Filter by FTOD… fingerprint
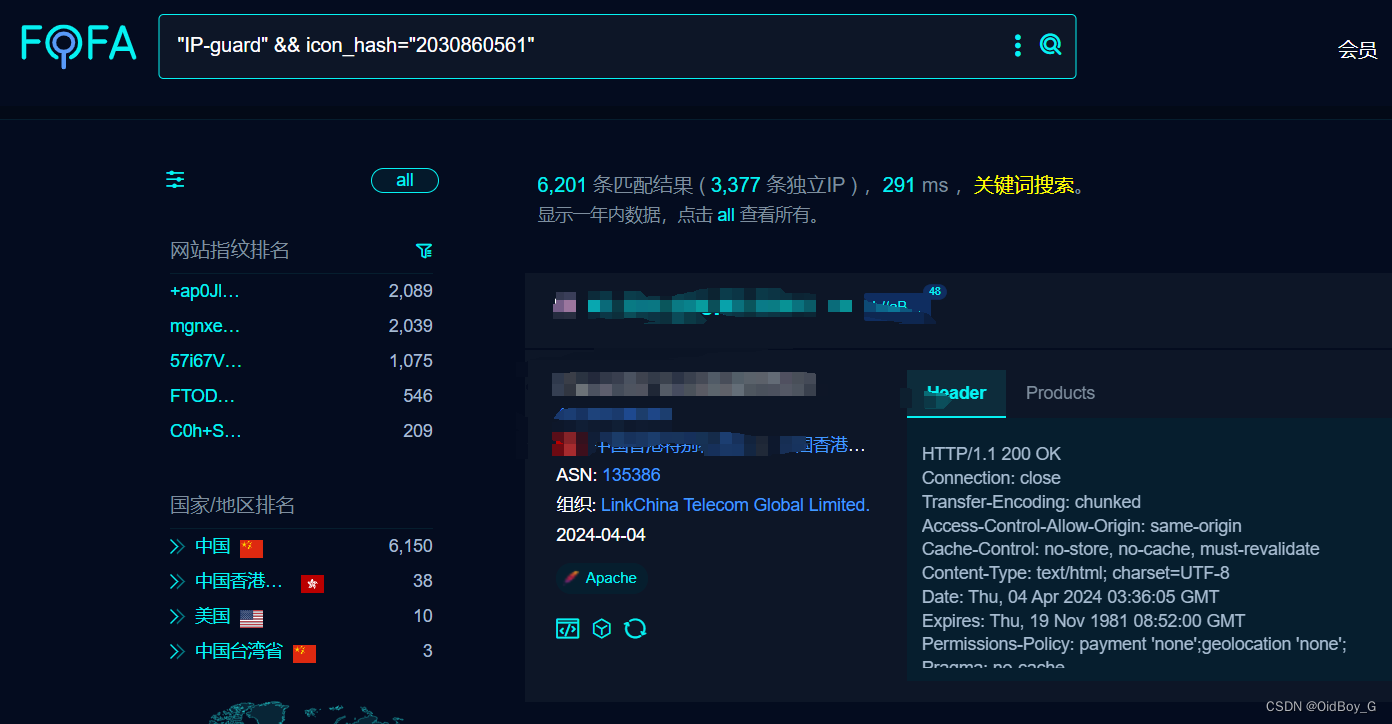The height and width of the screenshot is (724, 1392). (202, 396)
